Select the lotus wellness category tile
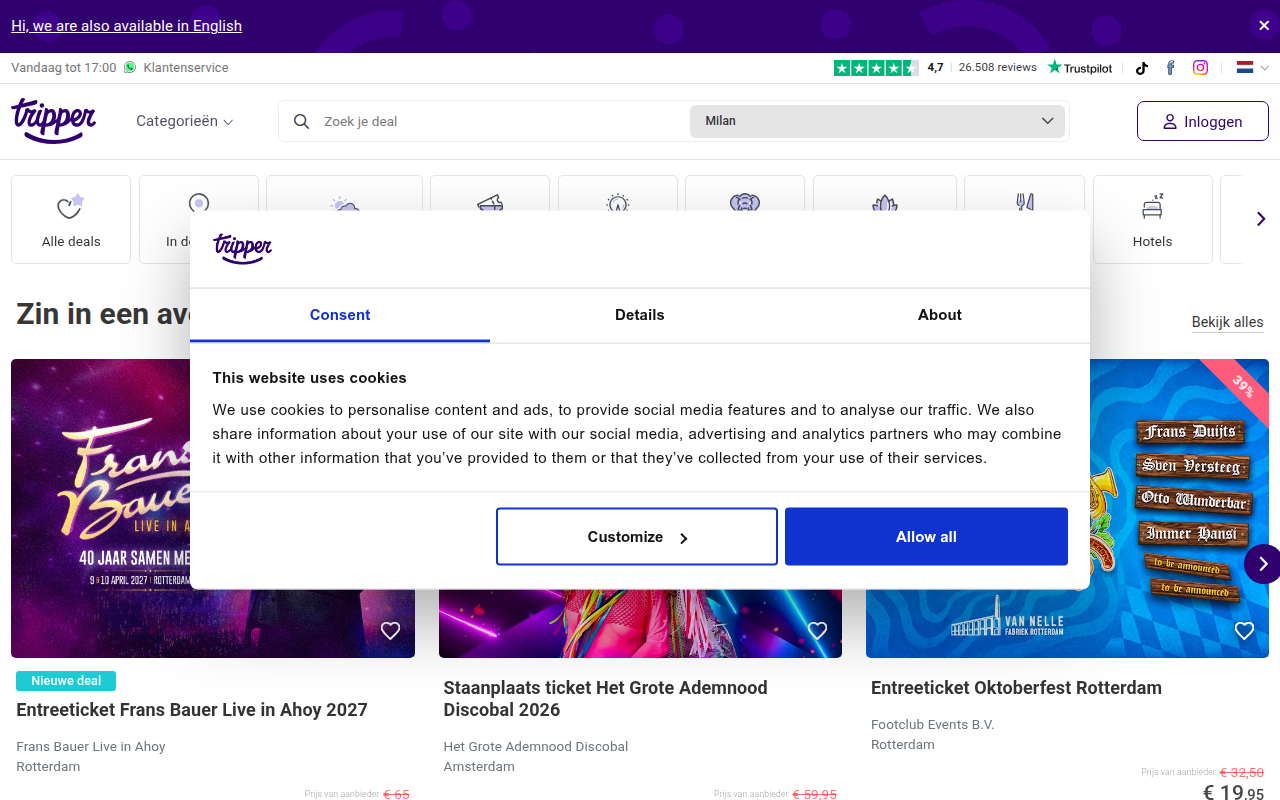This screenshot has height=800, width=1280. (x=884, y=193)
